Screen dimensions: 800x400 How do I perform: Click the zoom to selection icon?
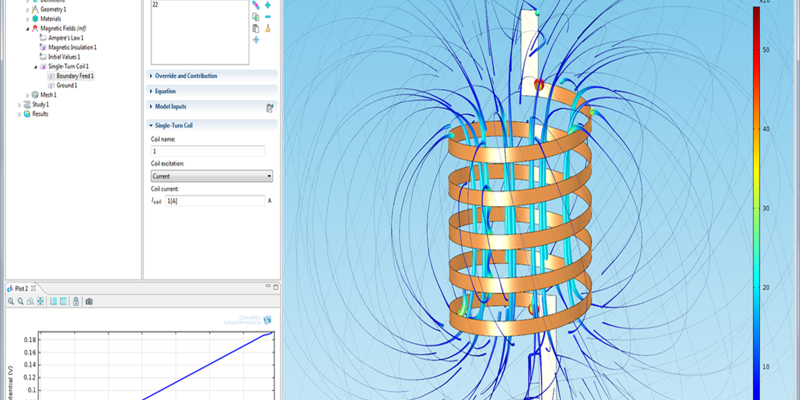pos(256,40)
